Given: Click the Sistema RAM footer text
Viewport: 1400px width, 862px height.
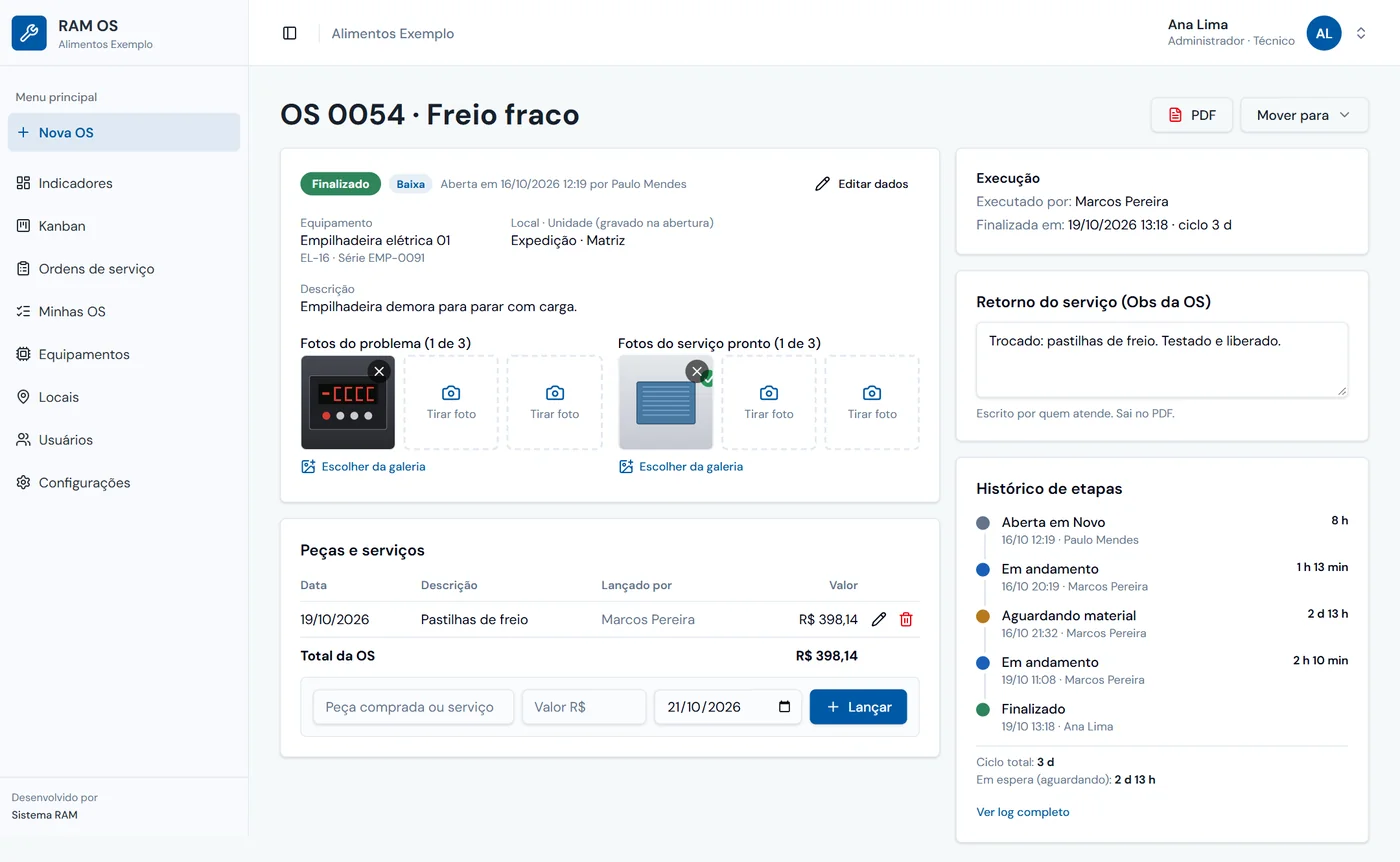Looking at the screenshot, I should (44, 815).
